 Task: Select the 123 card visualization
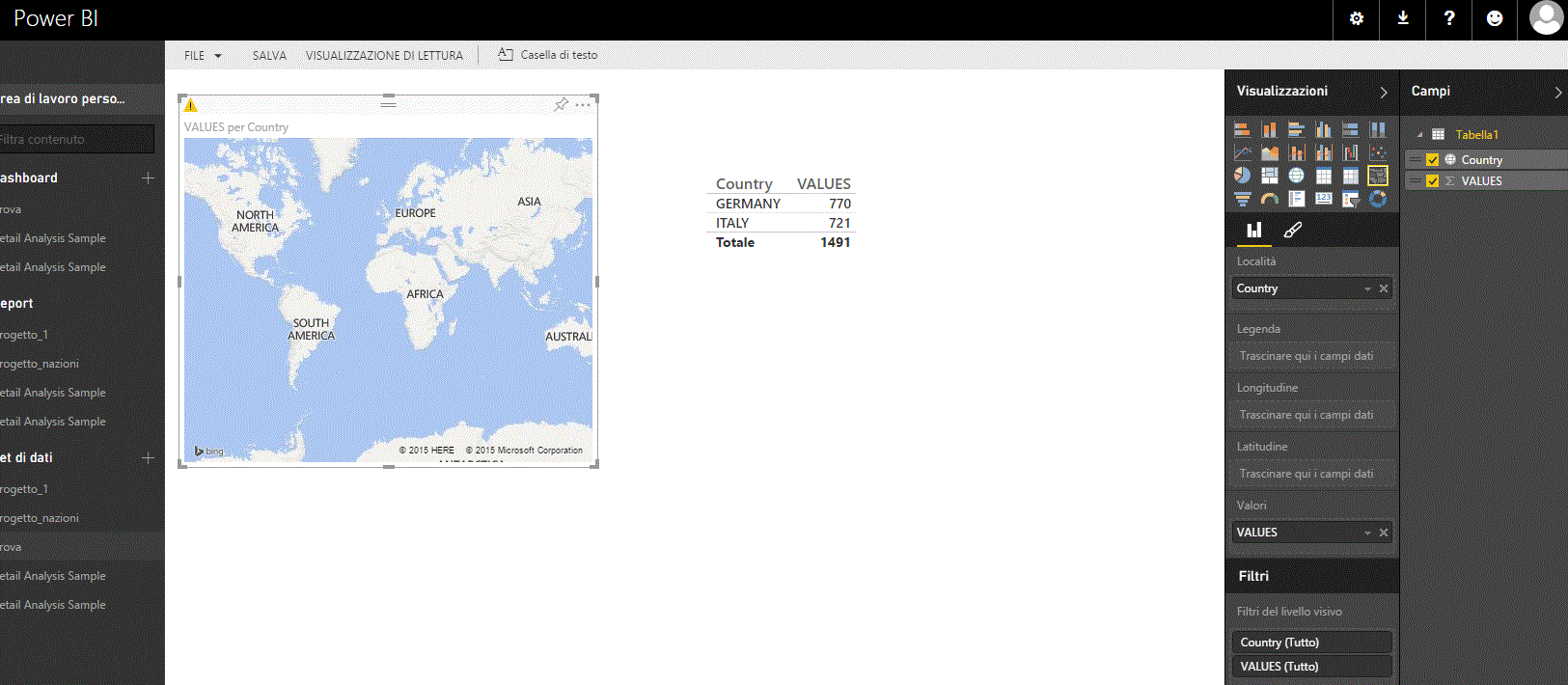[1324, 199]
